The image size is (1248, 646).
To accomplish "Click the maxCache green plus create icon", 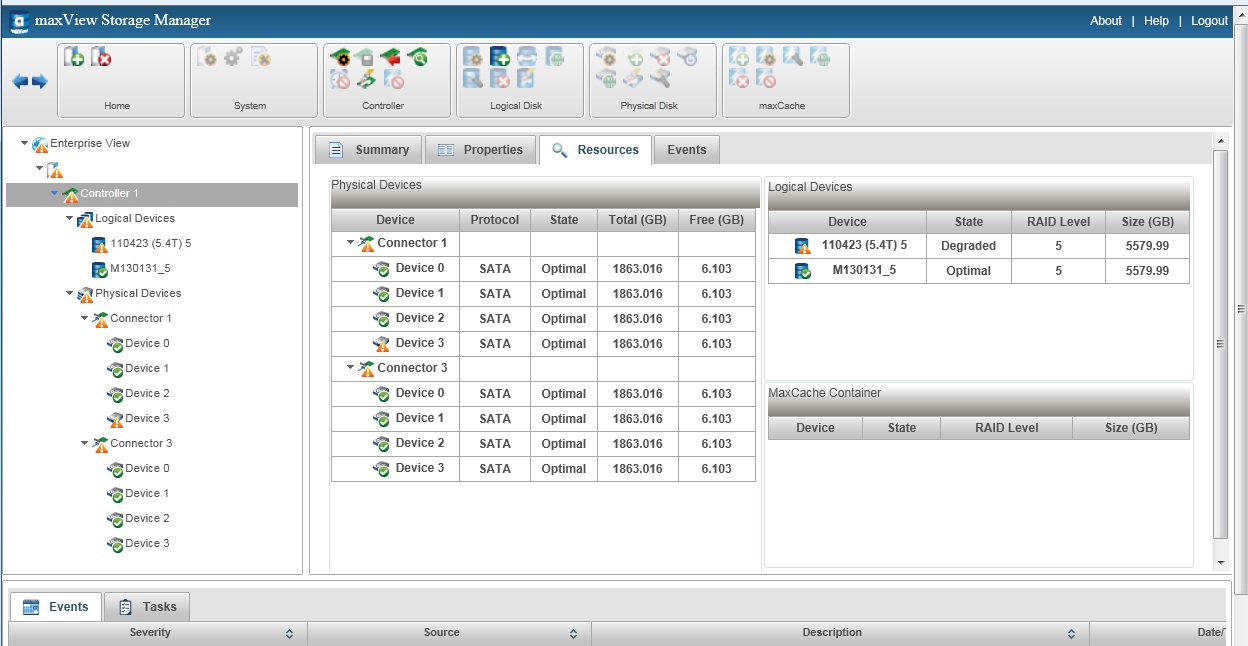I will click(x=739, y=58).
